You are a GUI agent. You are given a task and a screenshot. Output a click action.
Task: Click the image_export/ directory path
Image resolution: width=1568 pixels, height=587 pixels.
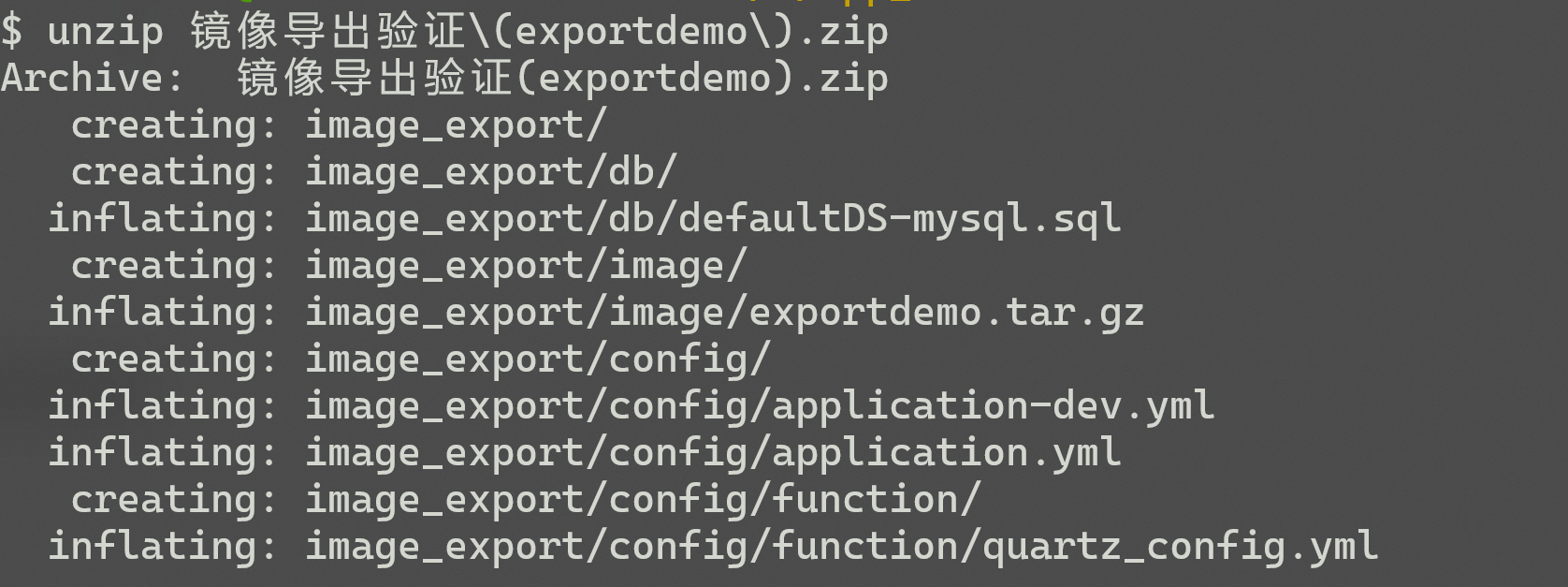456,125
